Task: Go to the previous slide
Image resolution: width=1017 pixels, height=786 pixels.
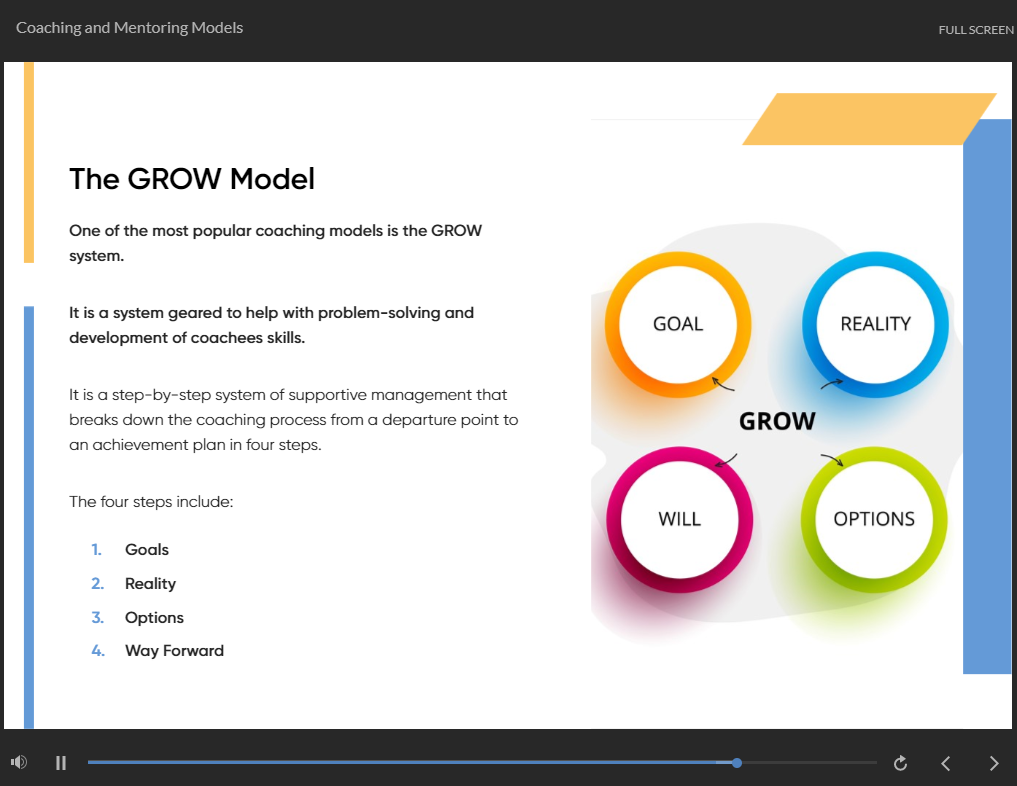Action: (x=946, y=763)
